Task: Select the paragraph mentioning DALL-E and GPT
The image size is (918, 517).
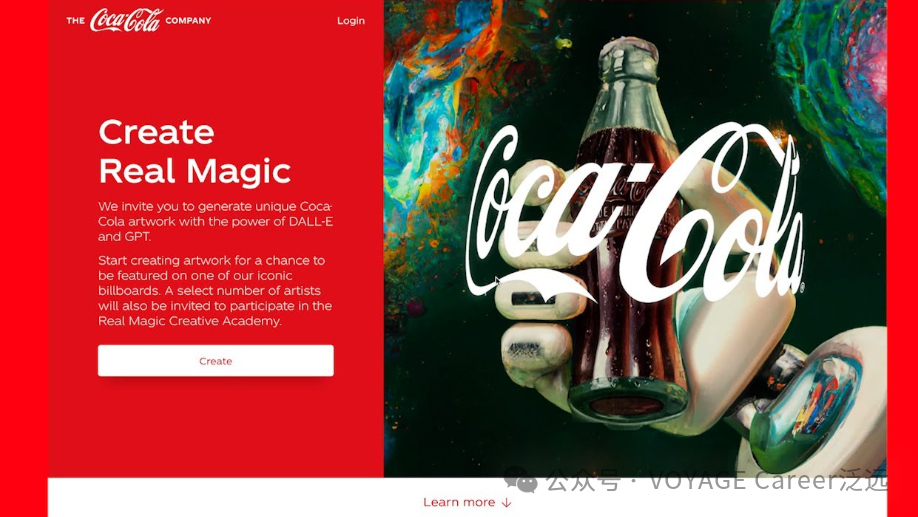Action: 215,221
